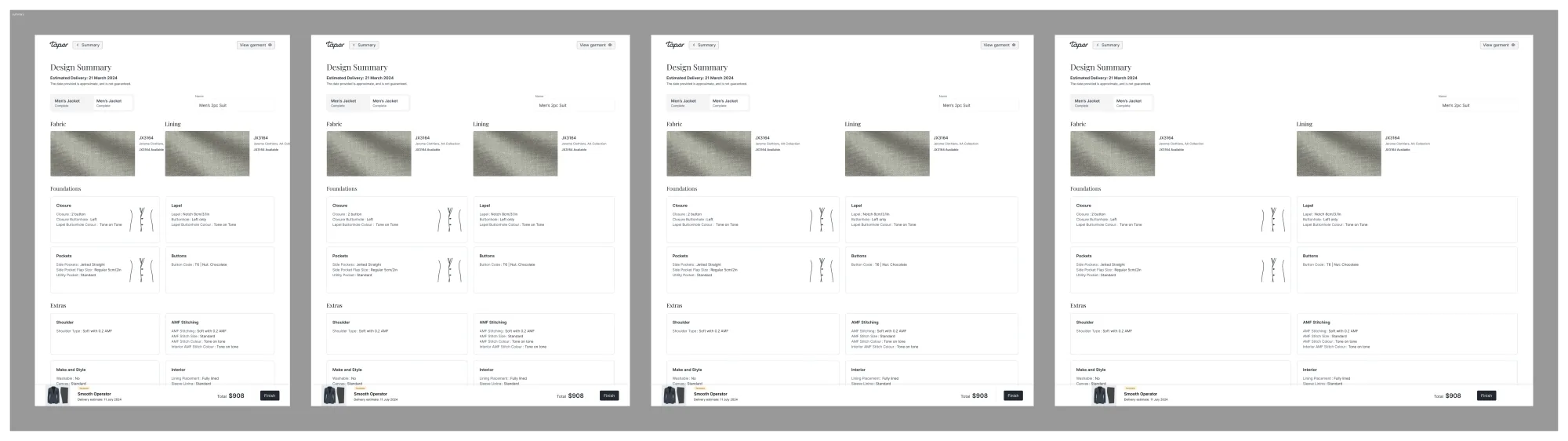Screen dimensions: 1568x441
Task: Select first Men's Jacket tab in second artboard
Action: coord(348,103)
